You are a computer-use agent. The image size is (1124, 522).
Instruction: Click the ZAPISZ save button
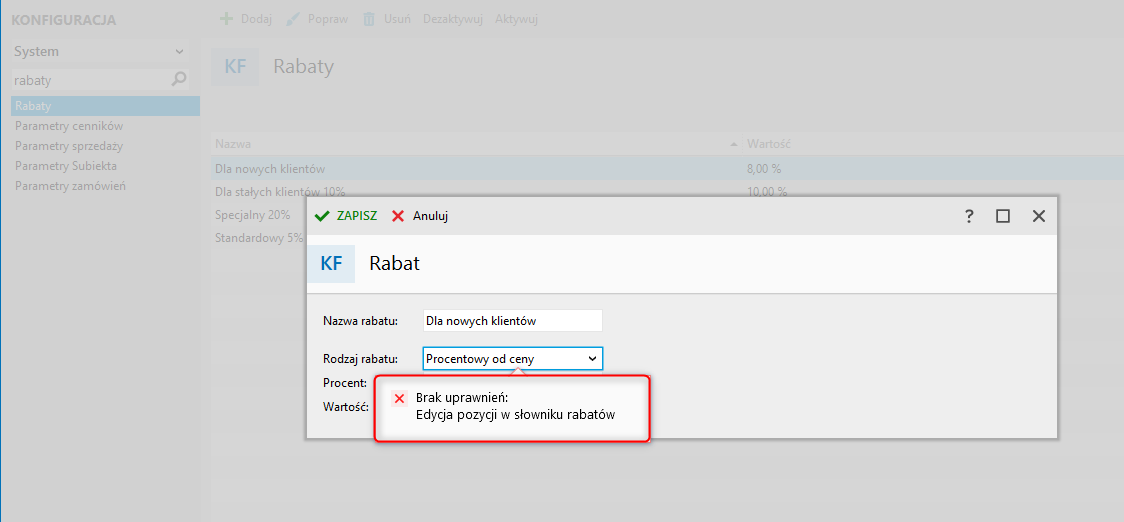[346, 216]
